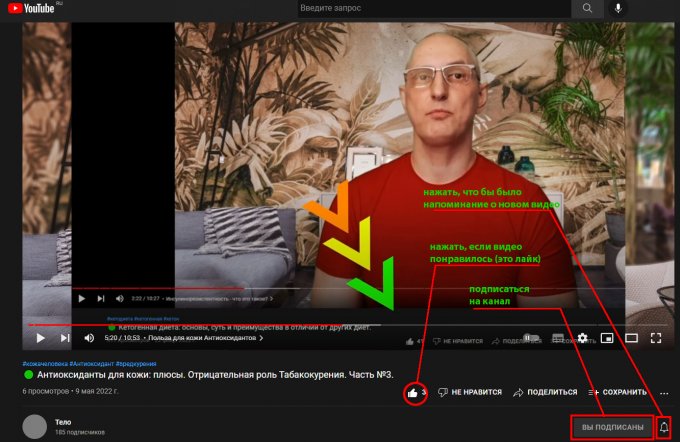This screenshot has width=680, height=442.
Task: Open player settings gear
Action: [x=580, y=338]
